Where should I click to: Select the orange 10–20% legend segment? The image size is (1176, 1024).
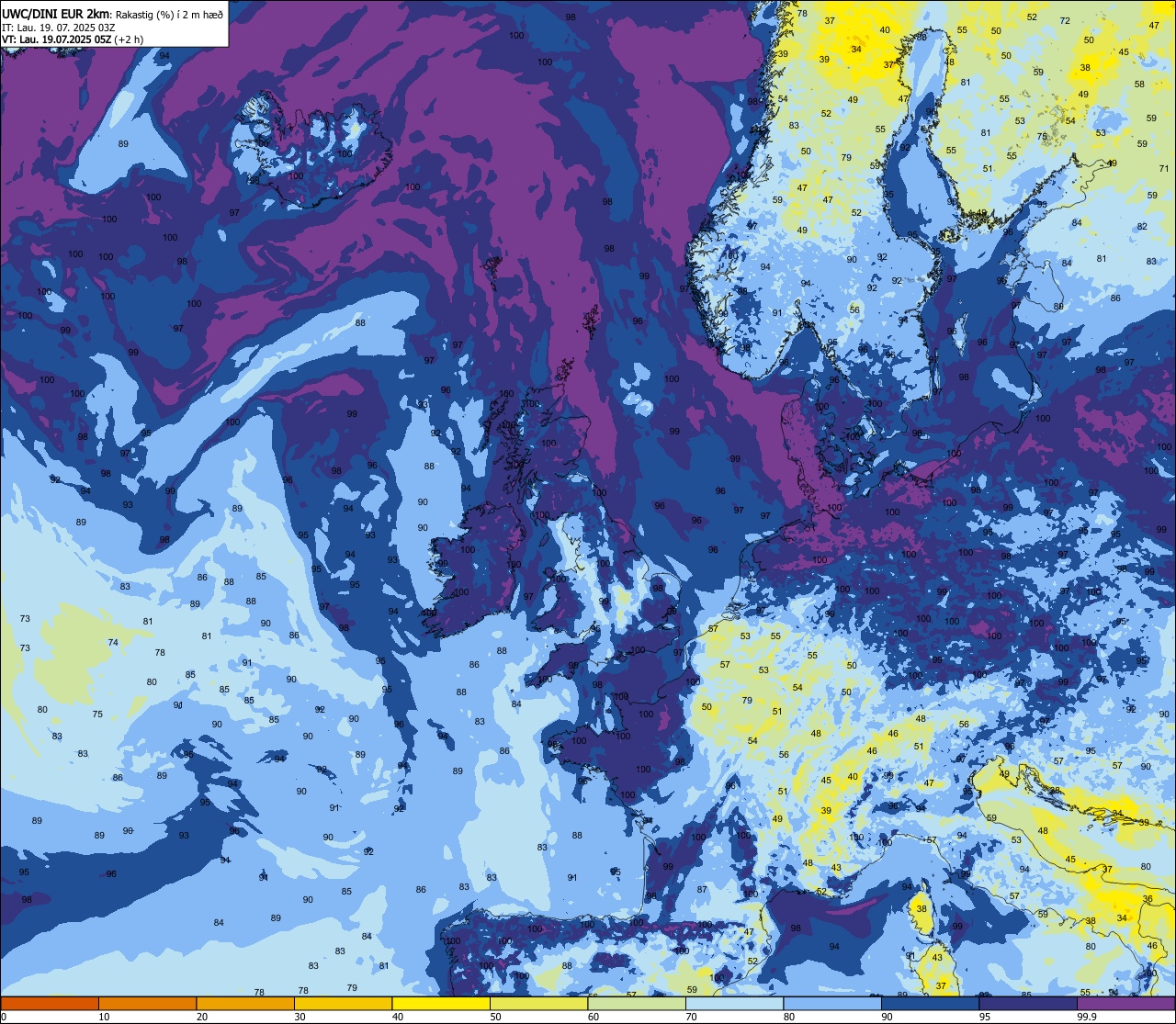(x=147, y=1003)
